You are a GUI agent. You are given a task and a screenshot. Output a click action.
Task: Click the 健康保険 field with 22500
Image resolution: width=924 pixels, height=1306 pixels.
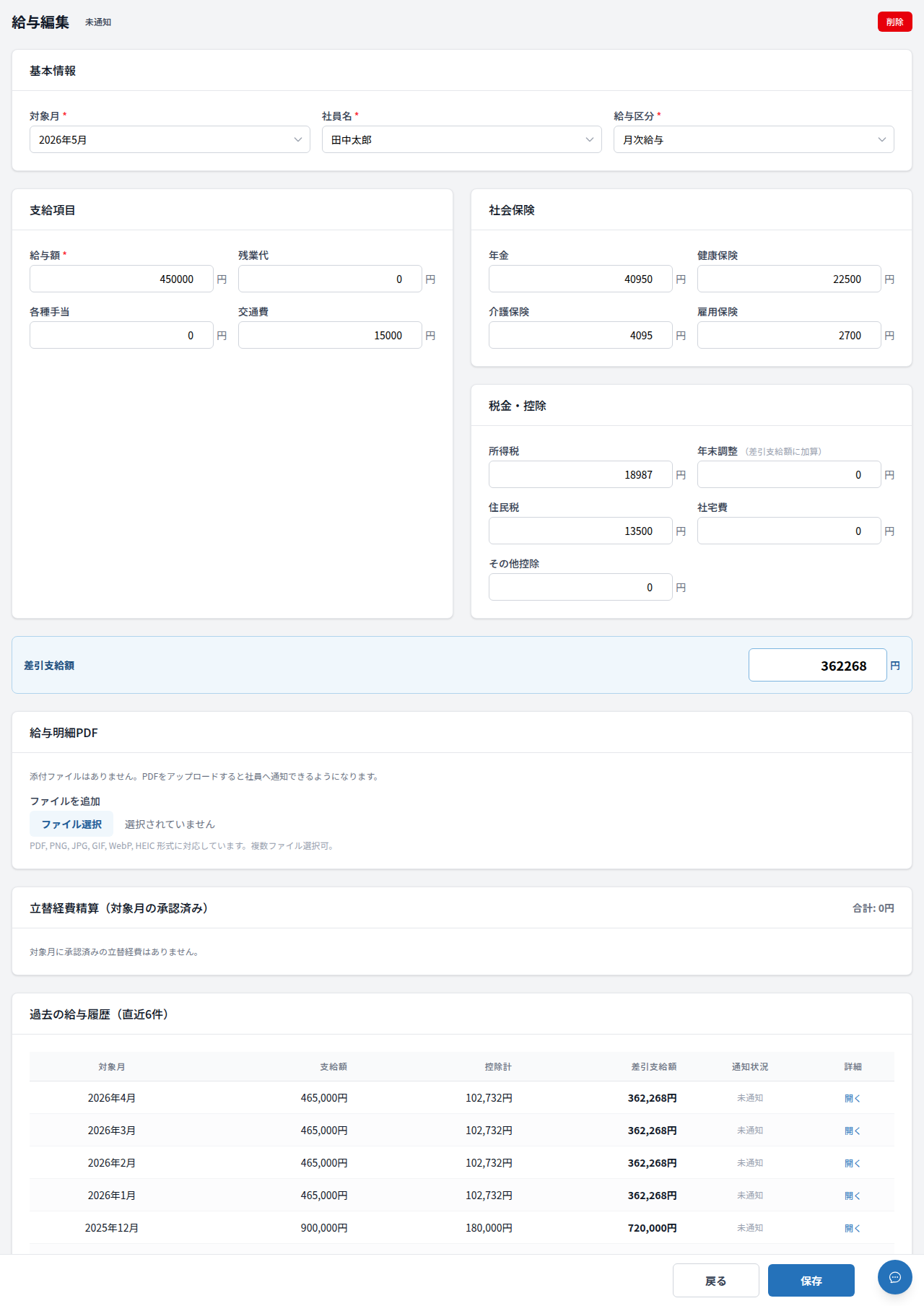point(789,279)
